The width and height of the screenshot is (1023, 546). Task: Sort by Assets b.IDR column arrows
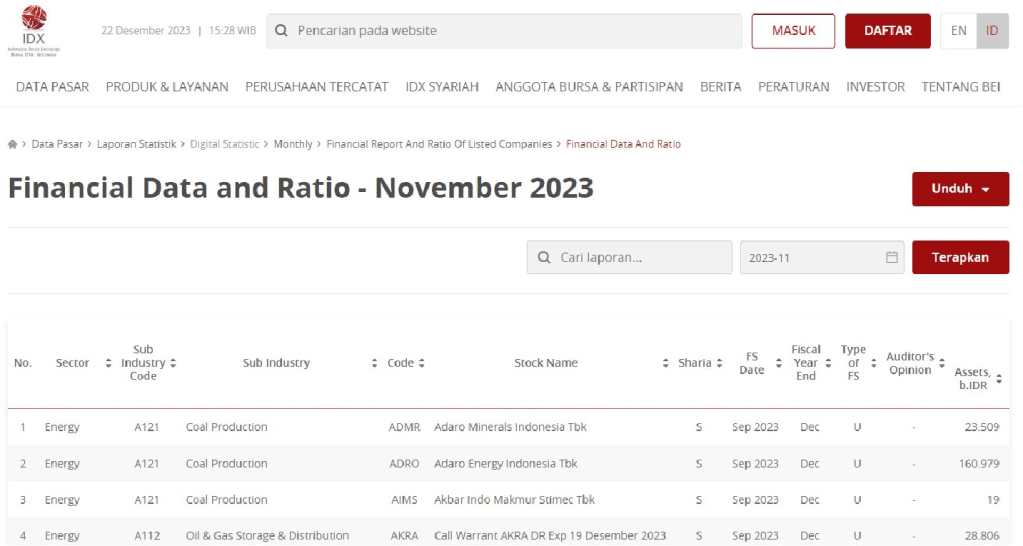tap(998, 379)
